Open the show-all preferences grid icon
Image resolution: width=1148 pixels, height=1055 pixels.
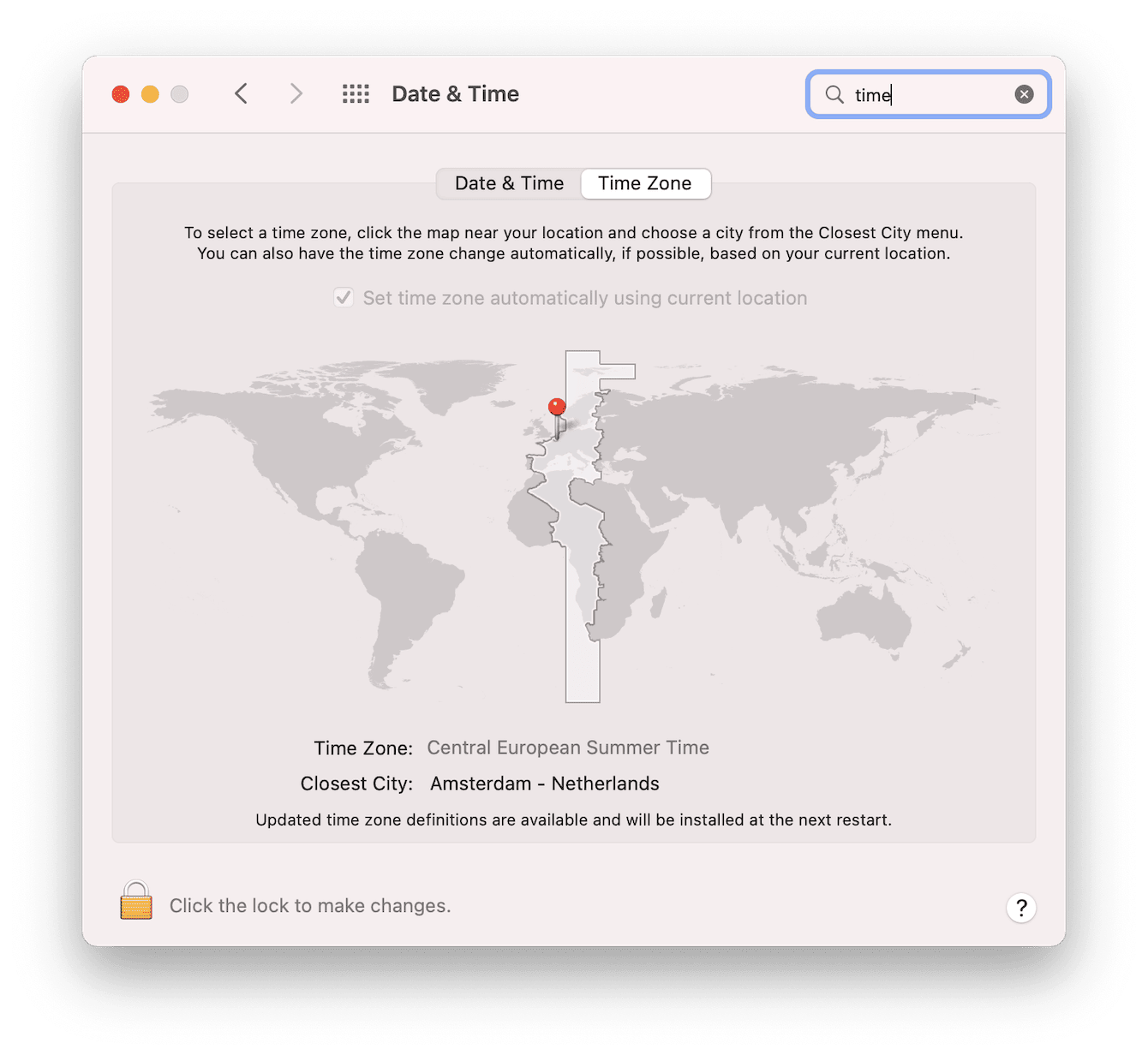[x=356, y=94]
